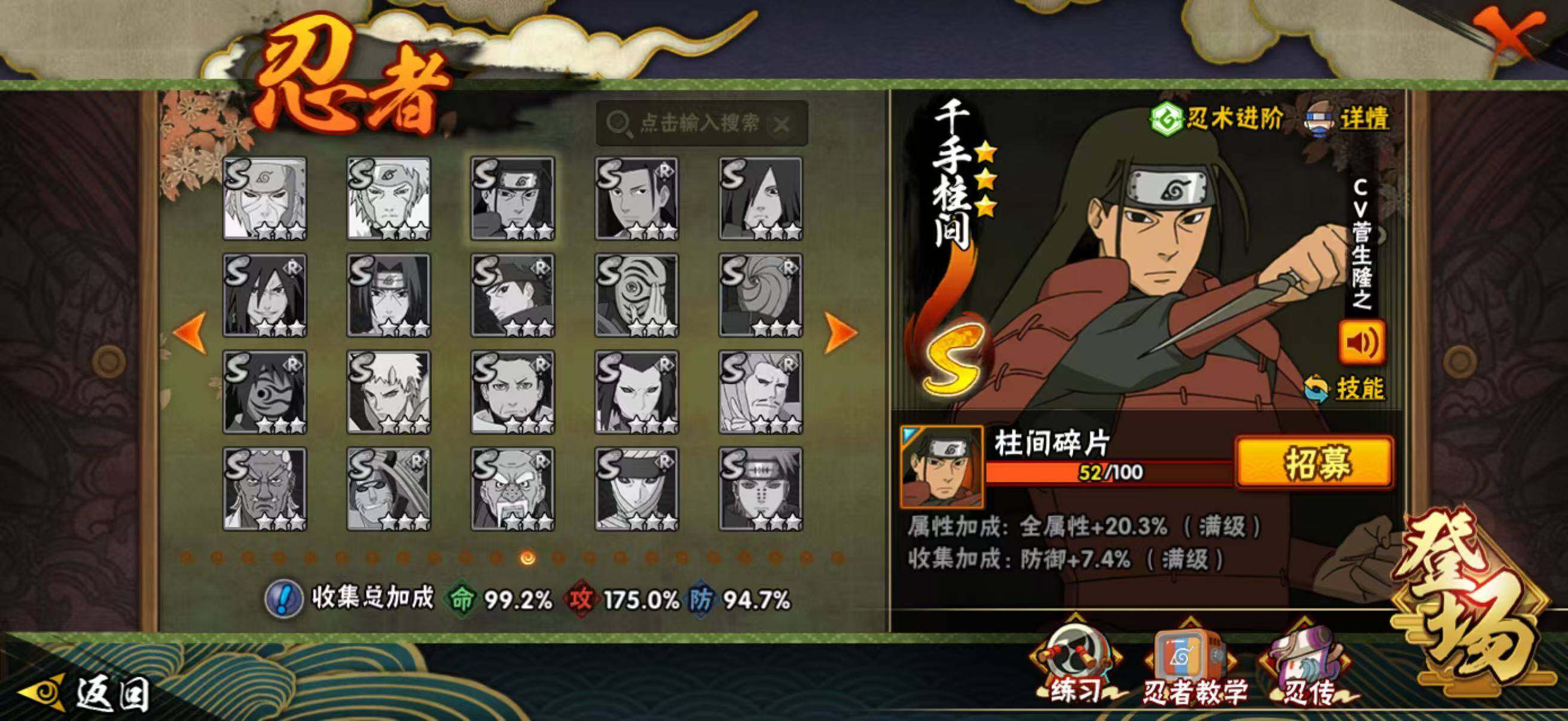Go to the next ninja page arrow
This screenshot has height=721, width=1568.
[x=840, y=332]
